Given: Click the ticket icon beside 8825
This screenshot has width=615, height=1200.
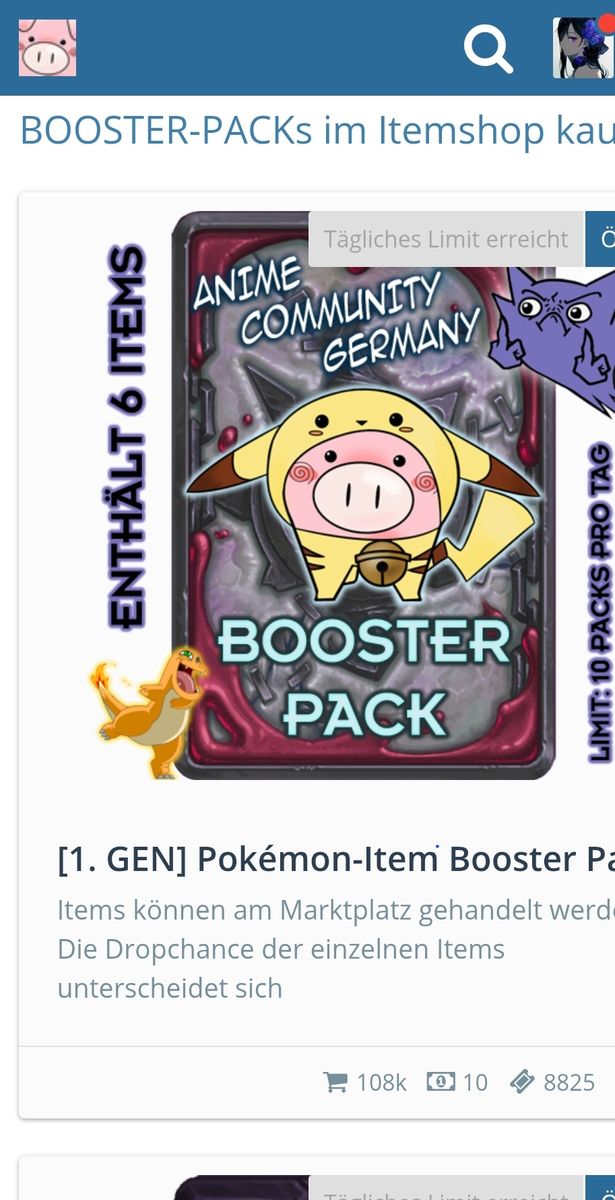Looking at the screenshot, I should tap(522, 1082).
